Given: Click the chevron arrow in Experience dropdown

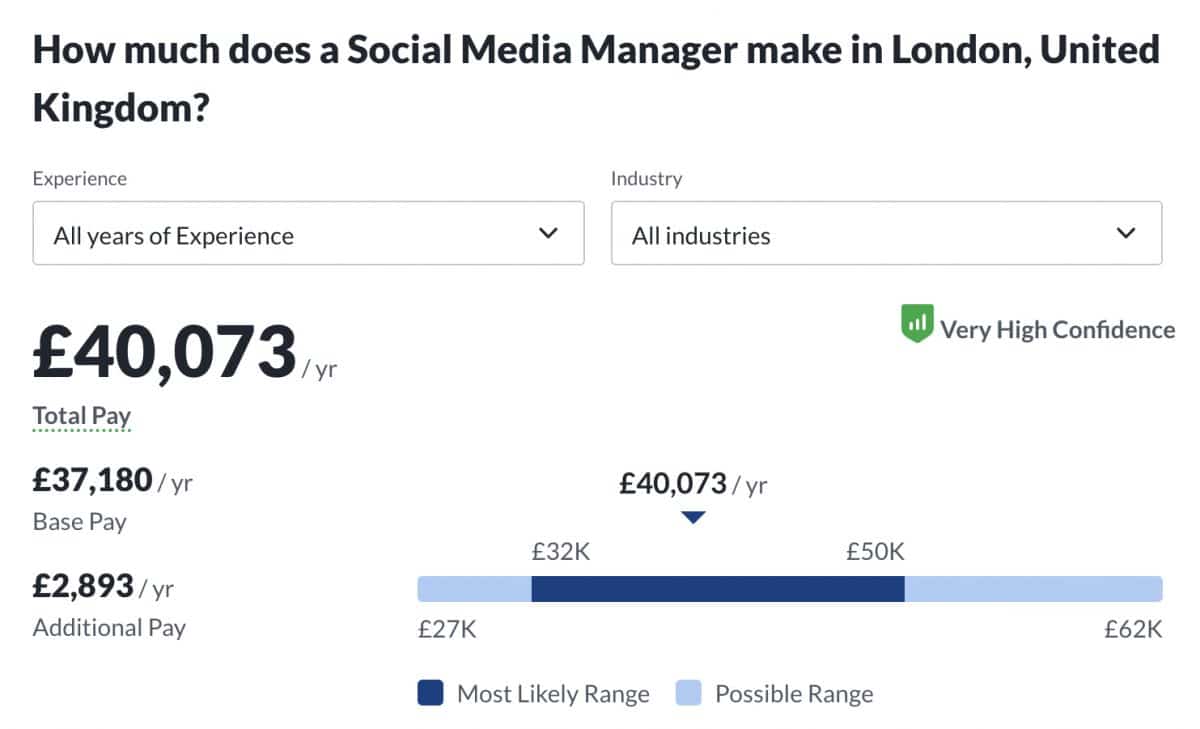Looking at the screenshot, I should click(x=548, y=233).
